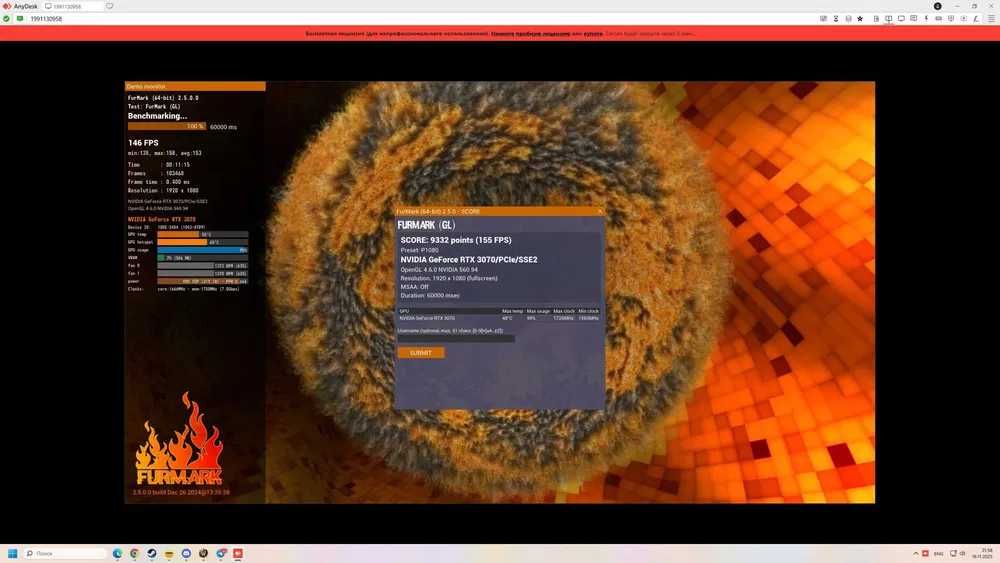Open the lightning actions icon in AnyDesk toolbar
The width and height of the screenshot is (1000, 563).
tap(926, 18)
